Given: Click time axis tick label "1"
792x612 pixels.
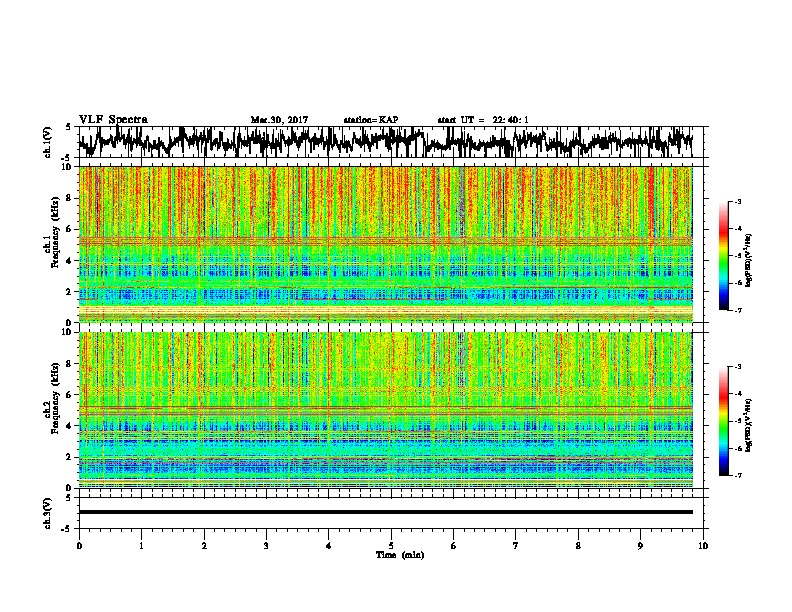Looking at the screenshot, I should coord(141,546).
